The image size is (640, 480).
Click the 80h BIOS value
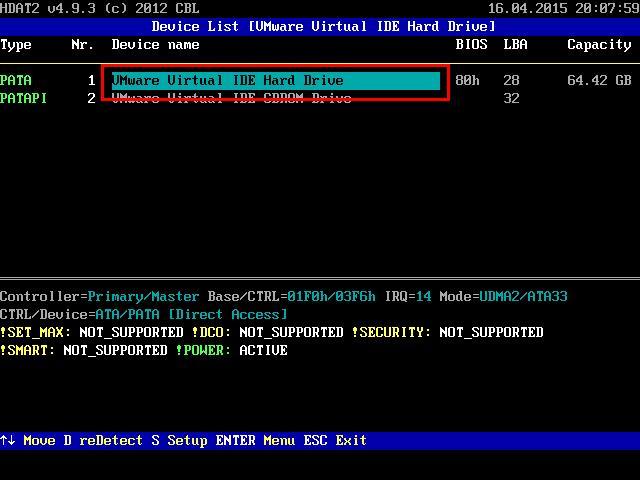pyautogui.click(x=467, y=80)
